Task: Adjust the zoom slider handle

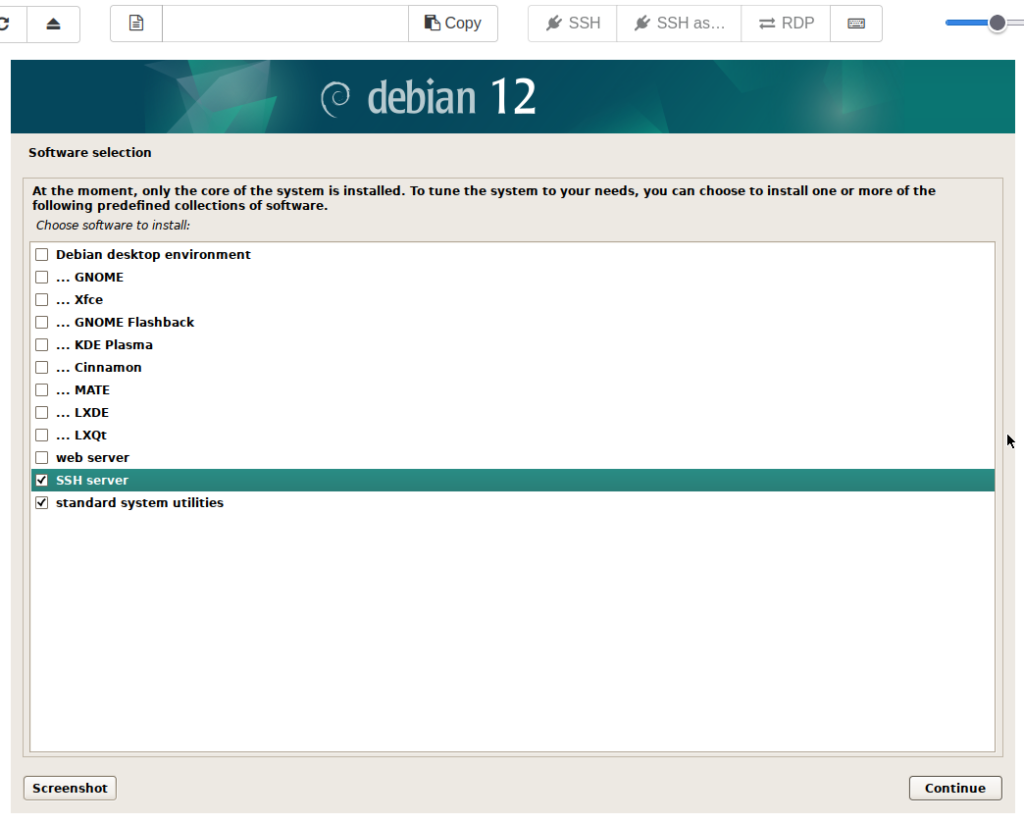Action: [x=997, y=23]
